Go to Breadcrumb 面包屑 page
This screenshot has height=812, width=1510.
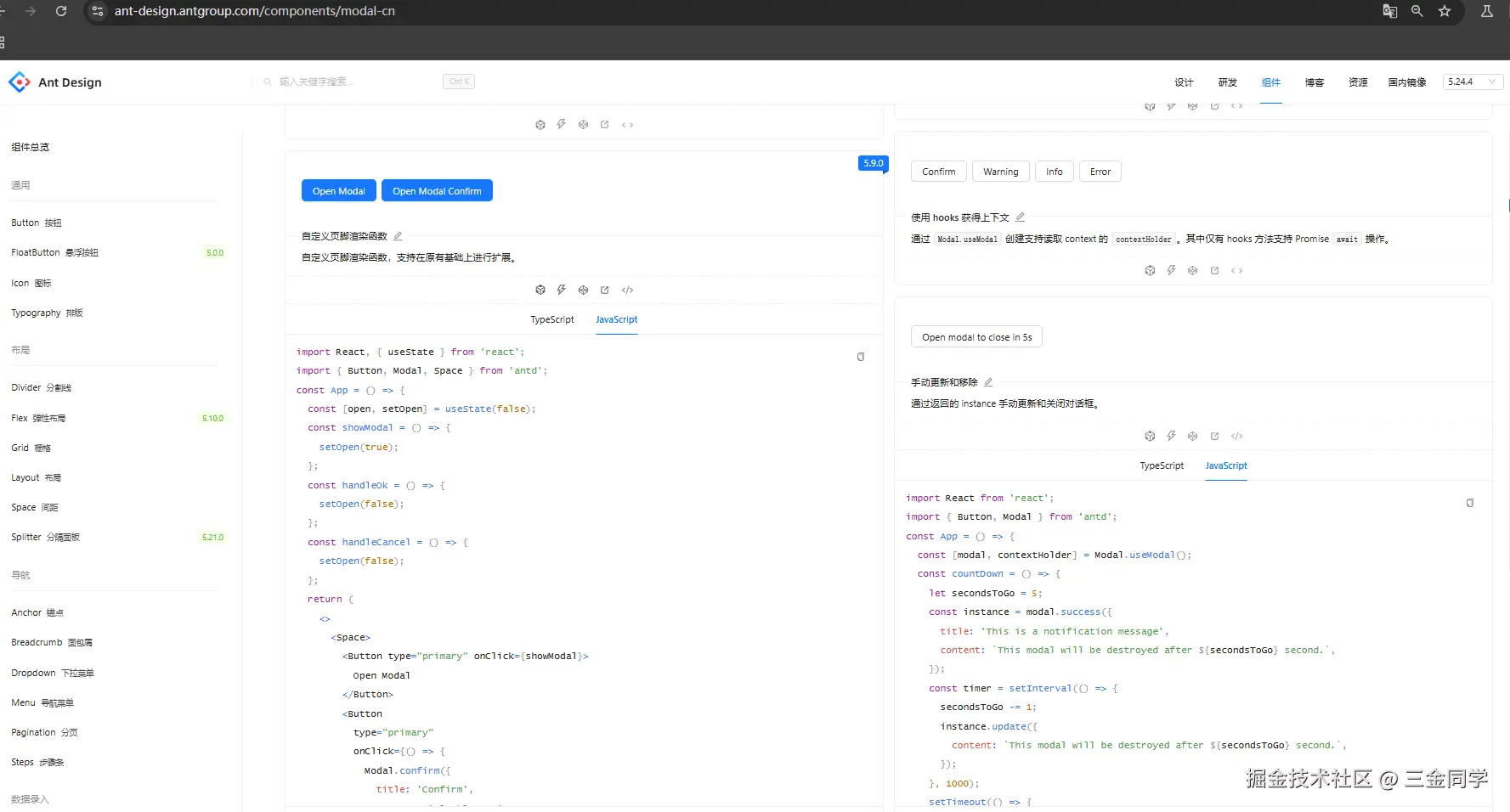tap(52, 642)
